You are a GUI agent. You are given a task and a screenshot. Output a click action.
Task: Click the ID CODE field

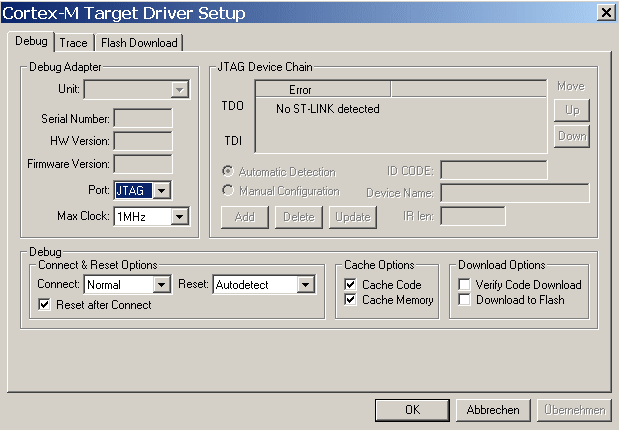494,170
